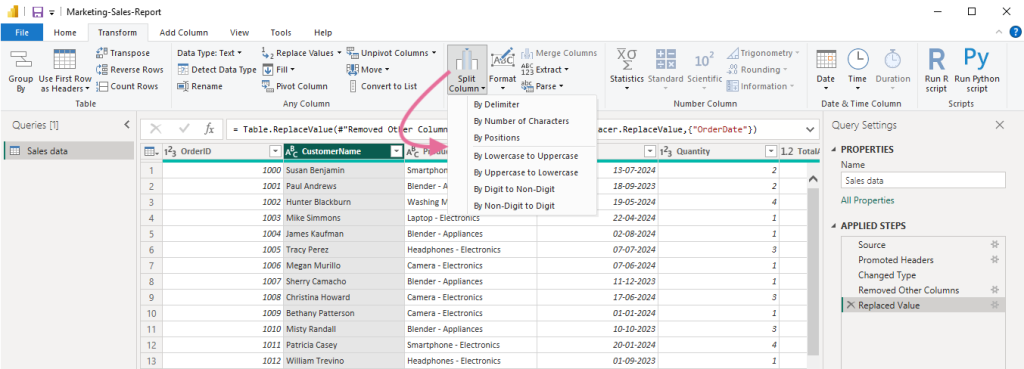Click gear icon beside Source step

click(x=995, y=244)
